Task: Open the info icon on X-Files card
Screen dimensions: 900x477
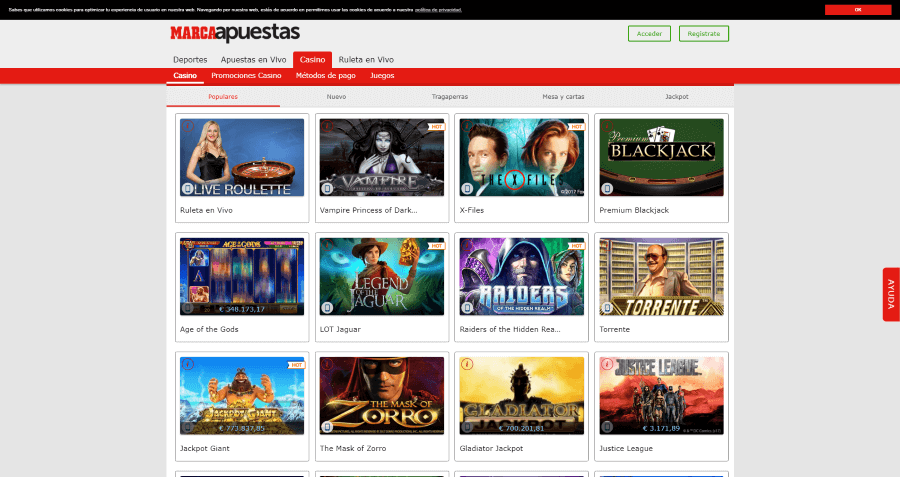Action: click(x=467, y=126)
